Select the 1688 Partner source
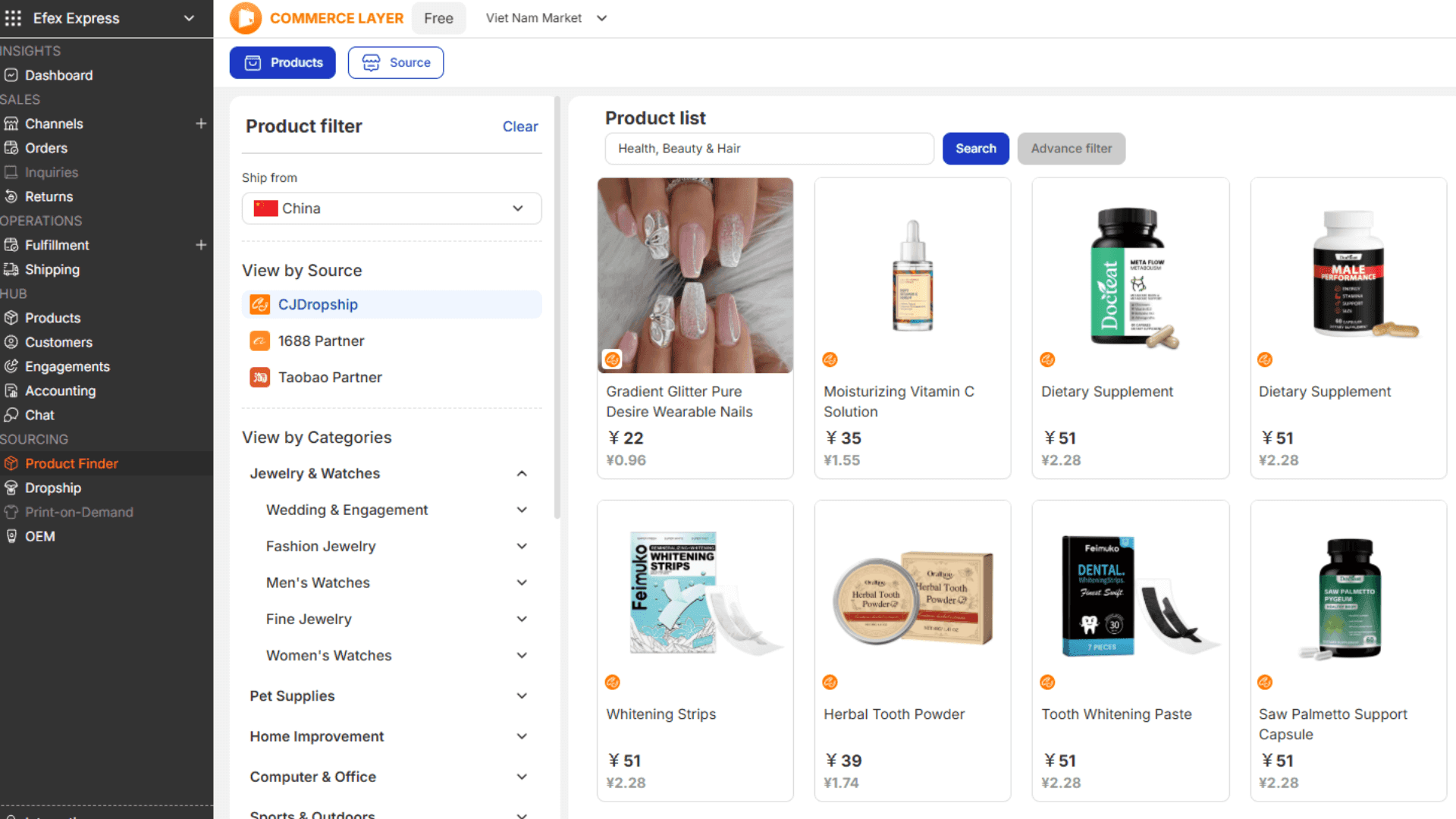Viewport: 1456px width, 819px height. tap(321, 341)
